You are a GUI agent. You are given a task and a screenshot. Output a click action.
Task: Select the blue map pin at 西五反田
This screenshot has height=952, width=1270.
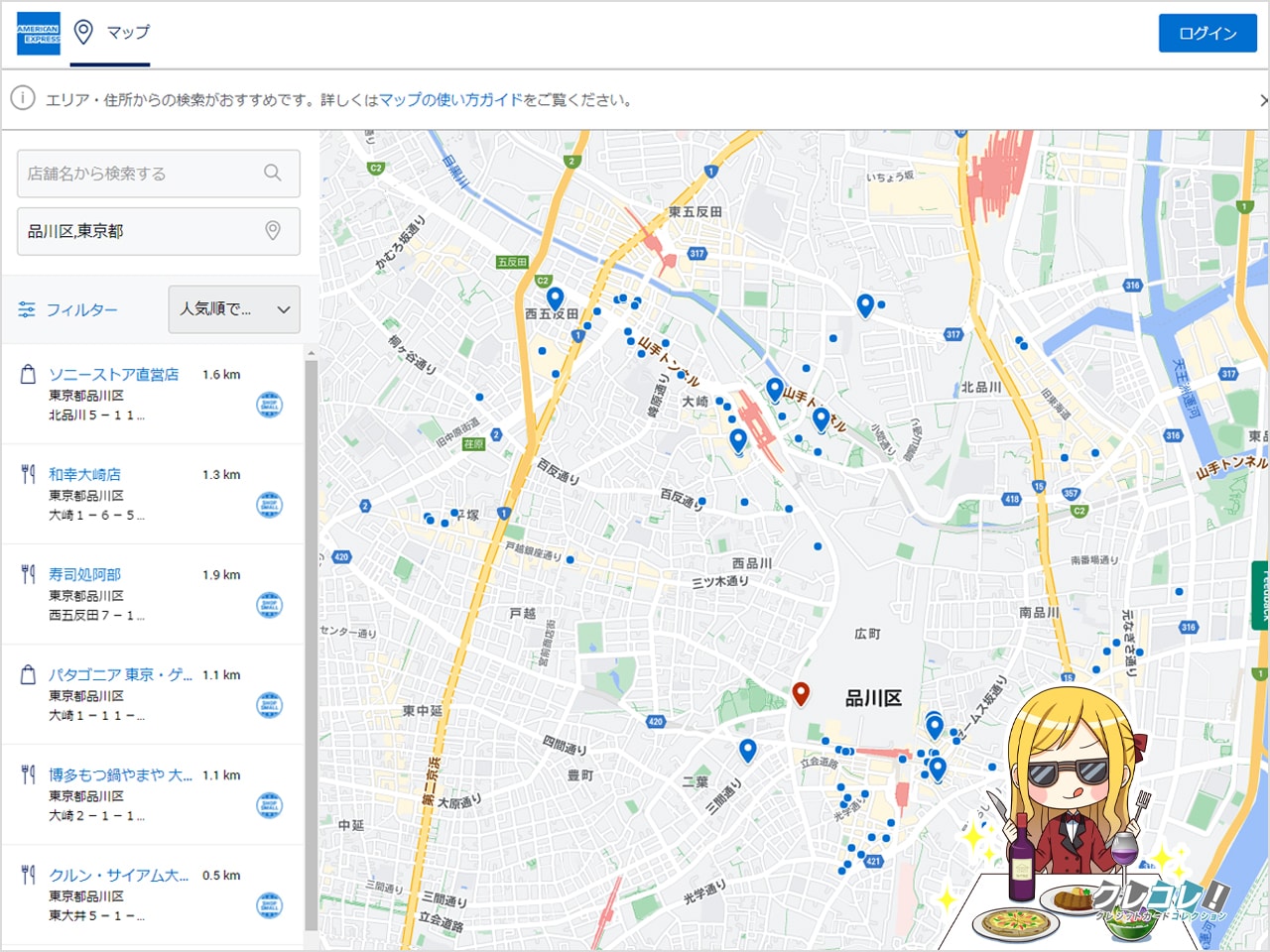556,298
